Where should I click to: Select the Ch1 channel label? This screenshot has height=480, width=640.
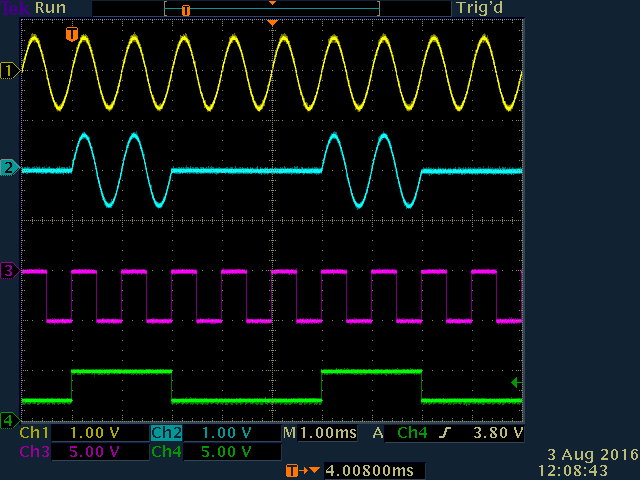coord(33,433)
